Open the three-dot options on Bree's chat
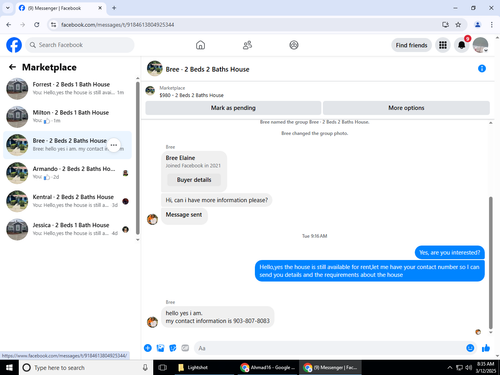This screenshot has width=500, height=375. pyautogui.click(x=114, y=145)
